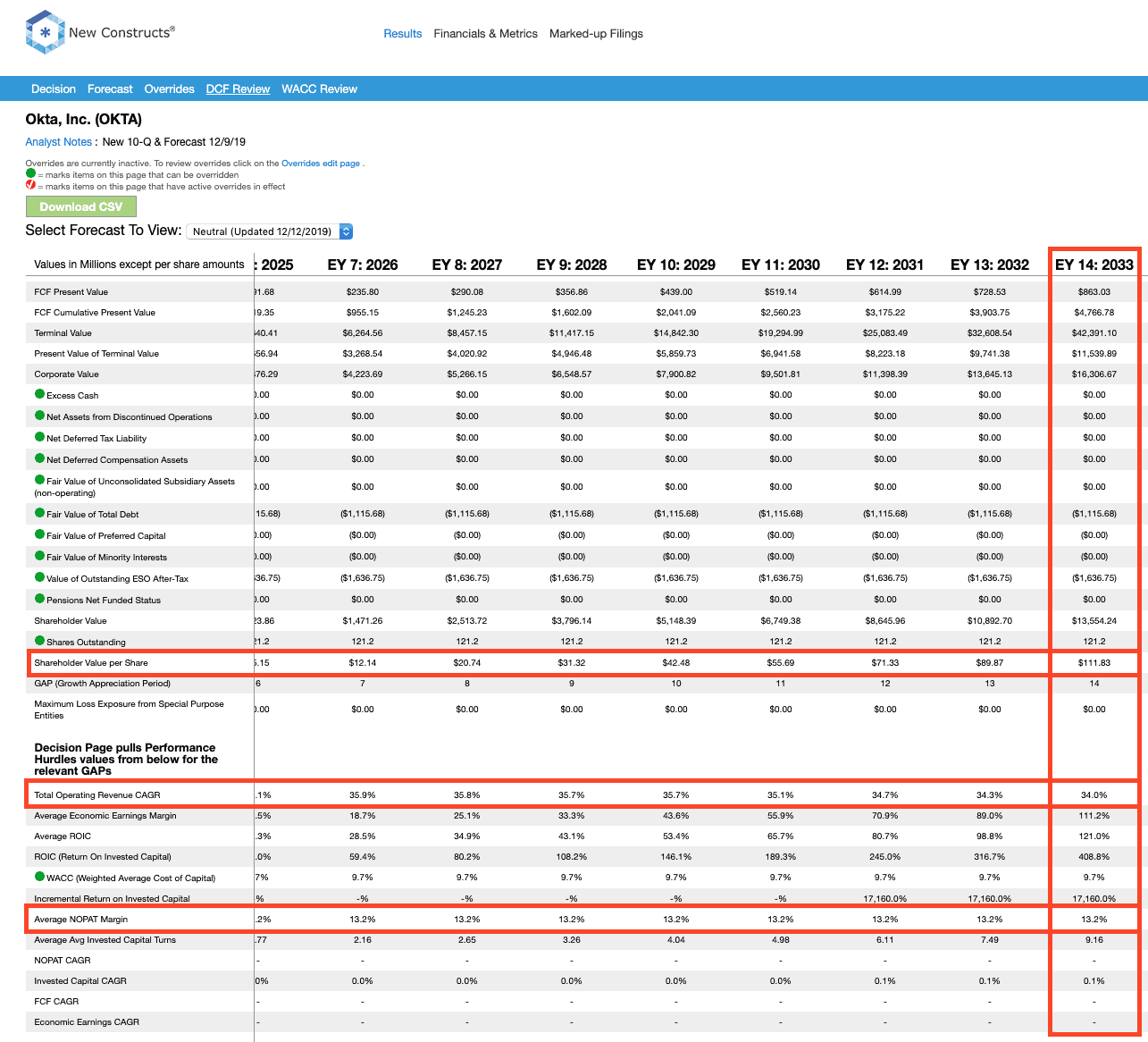Select DCF Review in the blue bar
Viewport: 1148px width, 1042px height.
pyautogui.click(x=238, y=89)
